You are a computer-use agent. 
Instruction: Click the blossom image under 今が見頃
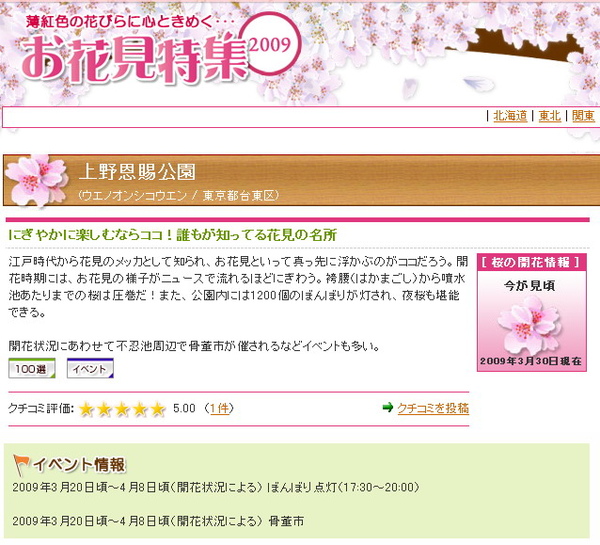(530, 325)
